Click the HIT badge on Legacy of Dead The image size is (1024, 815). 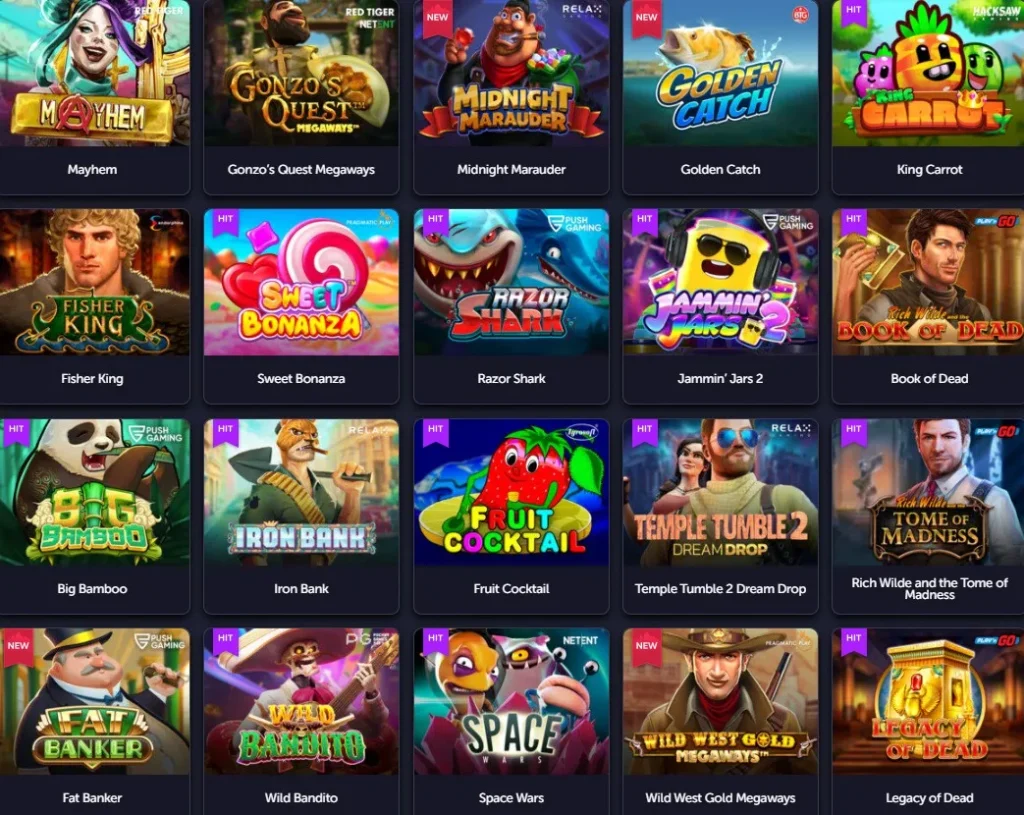[854, 641]
